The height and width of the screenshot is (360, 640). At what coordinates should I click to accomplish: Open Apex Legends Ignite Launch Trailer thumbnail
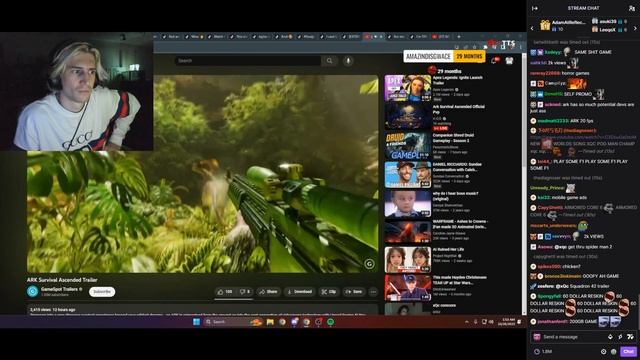pos(407,88)
